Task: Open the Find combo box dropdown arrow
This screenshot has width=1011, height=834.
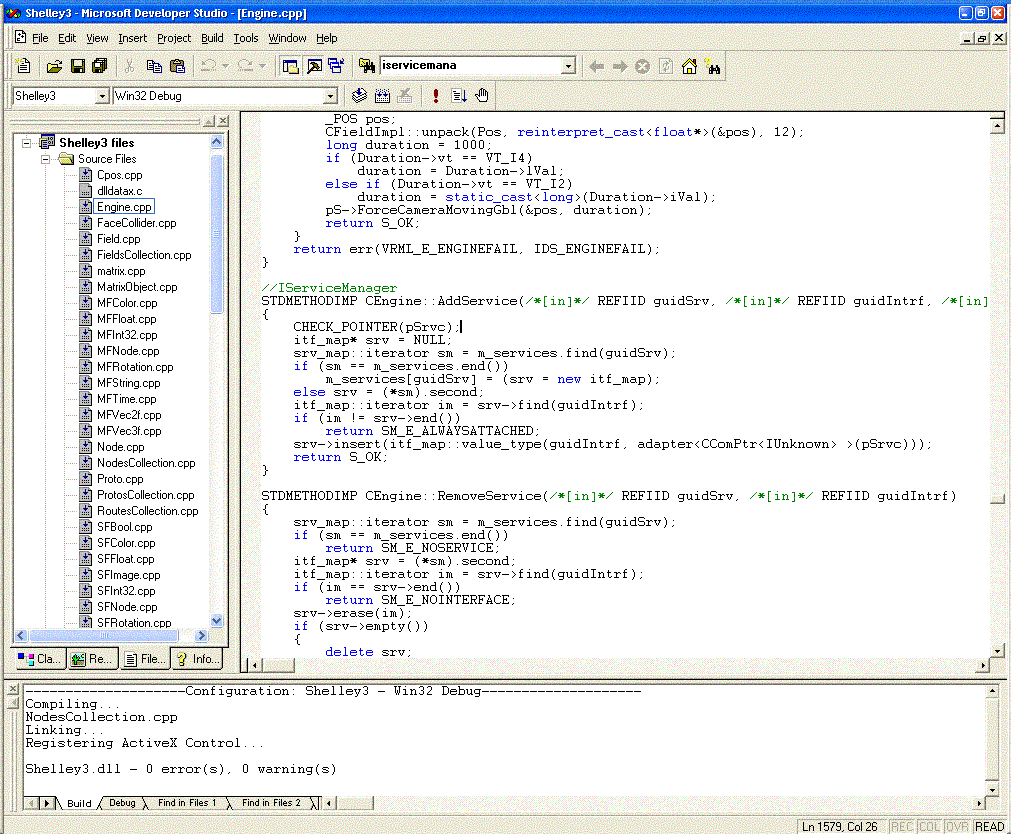Action: (568, 66)
